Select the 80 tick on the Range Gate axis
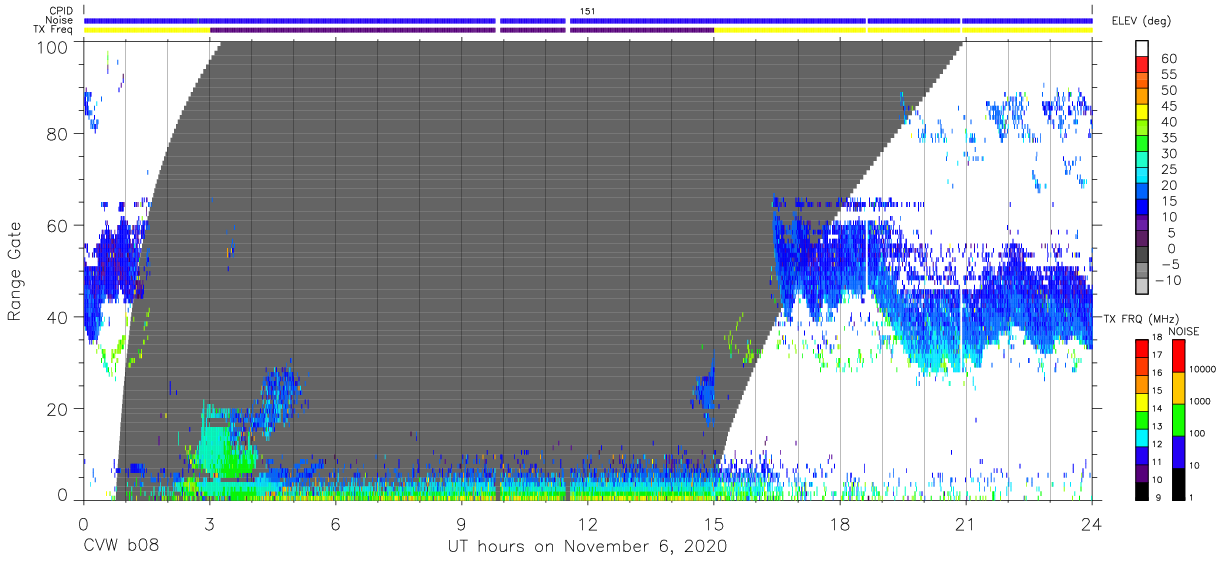The width and height of the screenshot is (1228, 567). tap(60, 134)
